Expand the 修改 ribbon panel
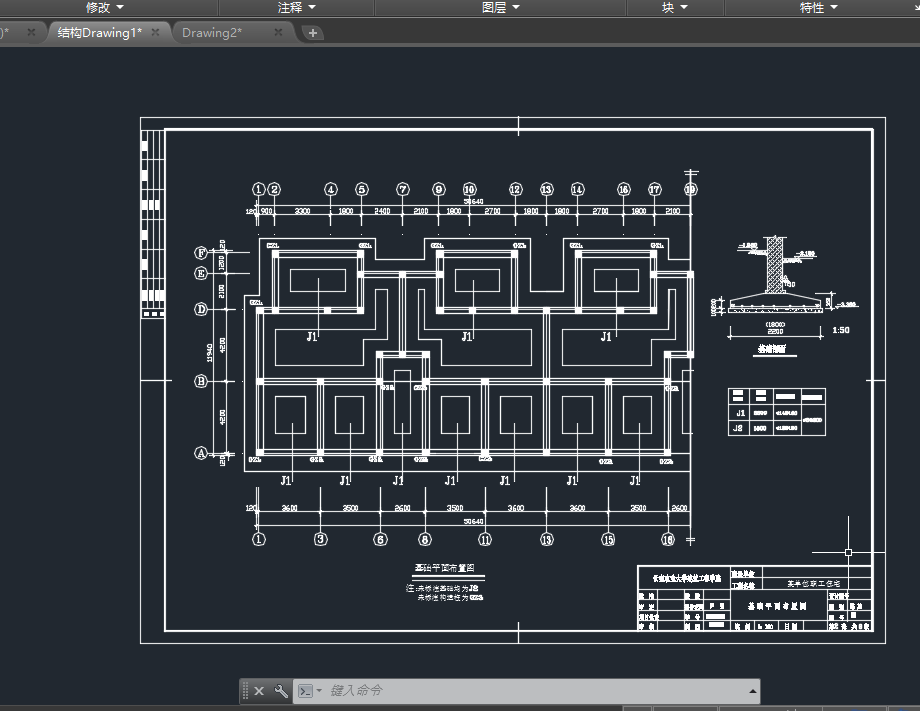Viewport: 920px width, 711px height. 104,7
